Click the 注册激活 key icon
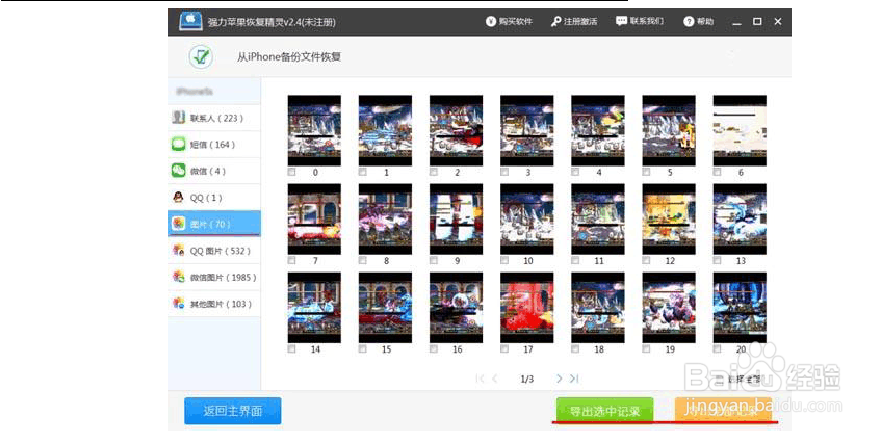Image resolution: width=892 pixels, height=436 pixels. 556,22
